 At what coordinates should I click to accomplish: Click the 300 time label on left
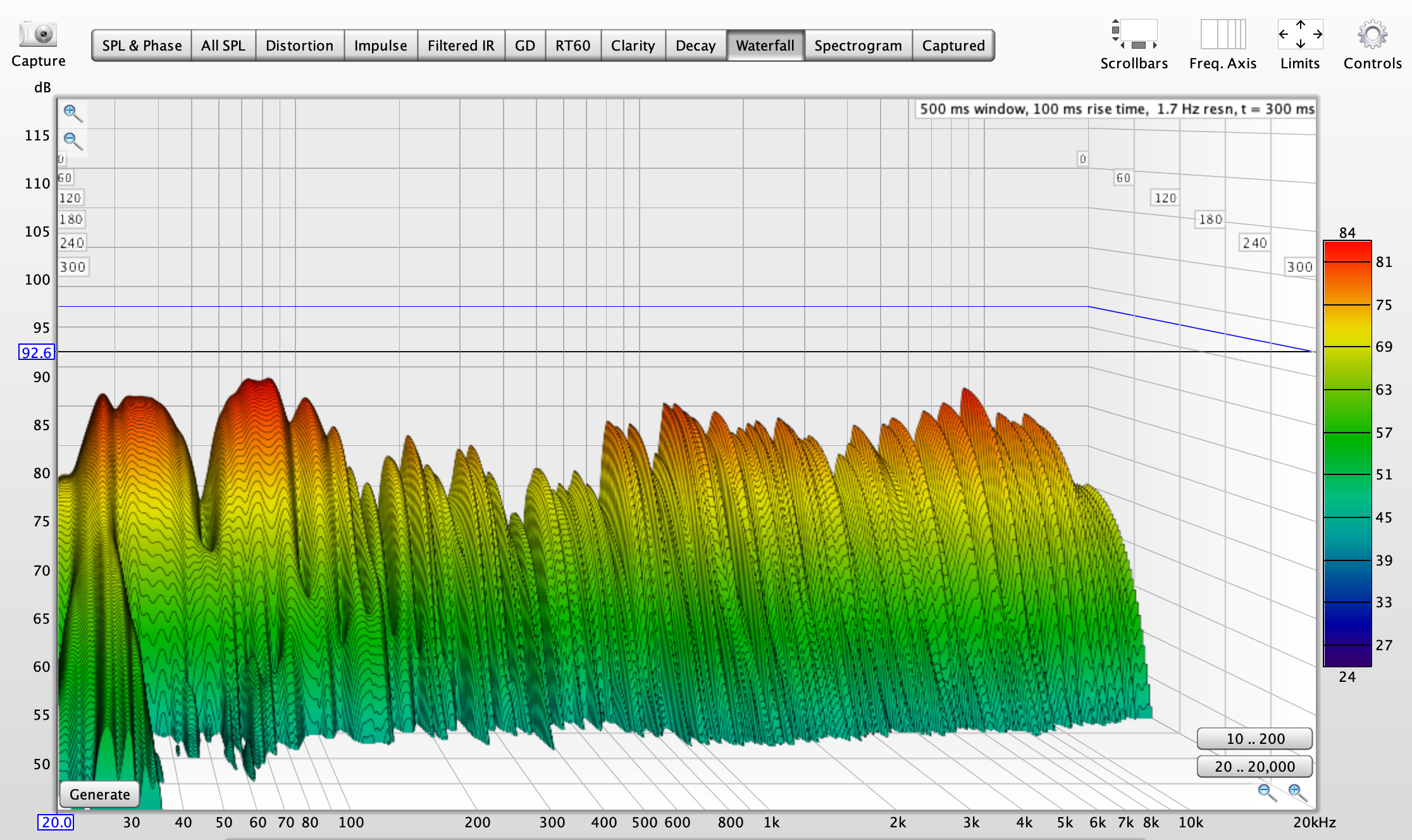(73, 267)
